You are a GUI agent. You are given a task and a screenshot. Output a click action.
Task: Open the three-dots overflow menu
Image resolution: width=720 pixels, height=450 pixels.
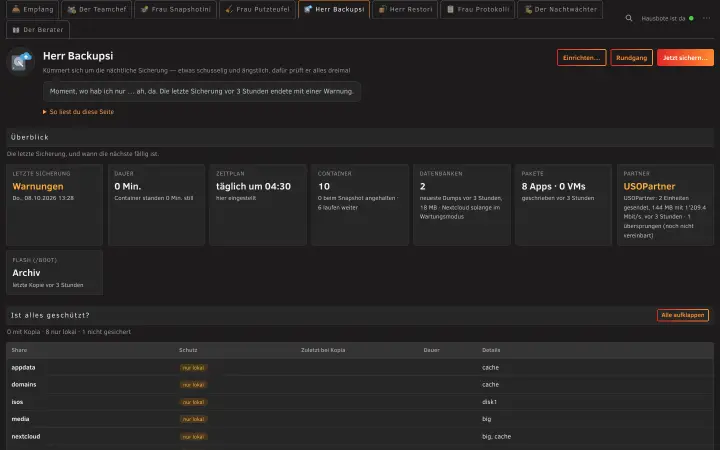coord(706,18)
